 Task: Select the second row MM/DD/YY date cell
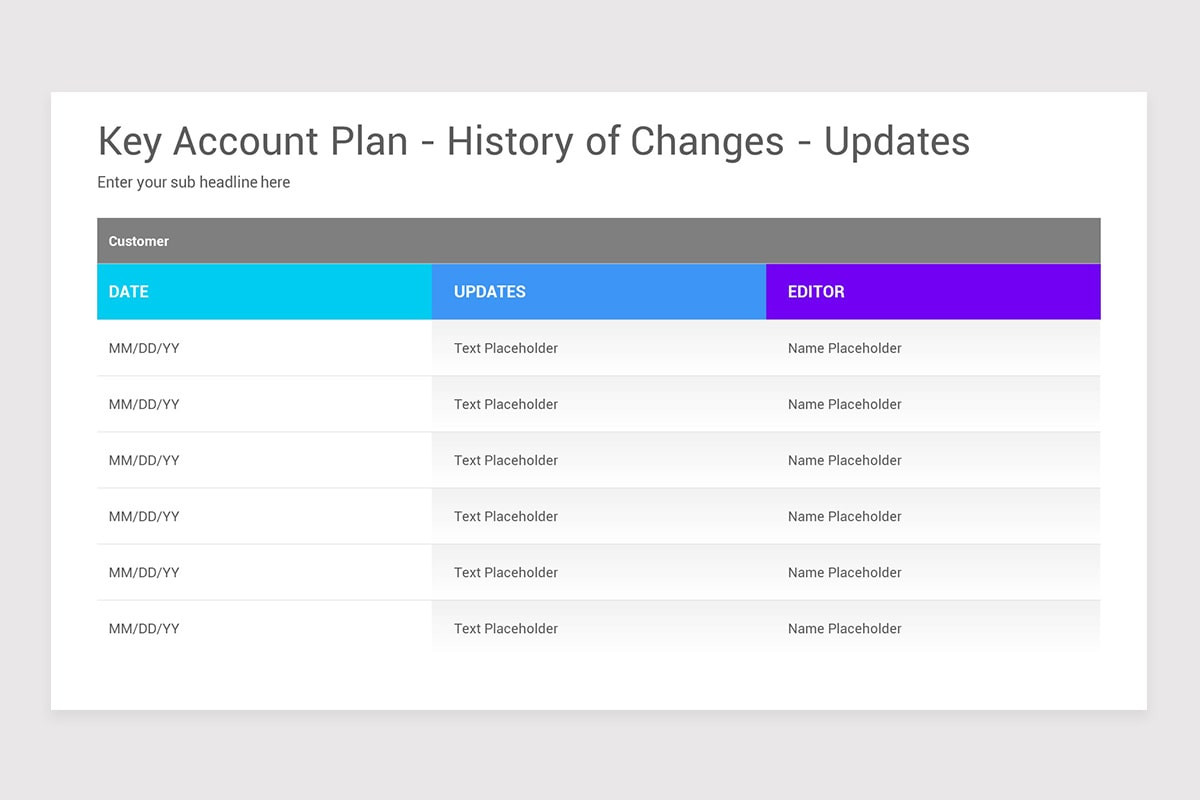point(144,404)
